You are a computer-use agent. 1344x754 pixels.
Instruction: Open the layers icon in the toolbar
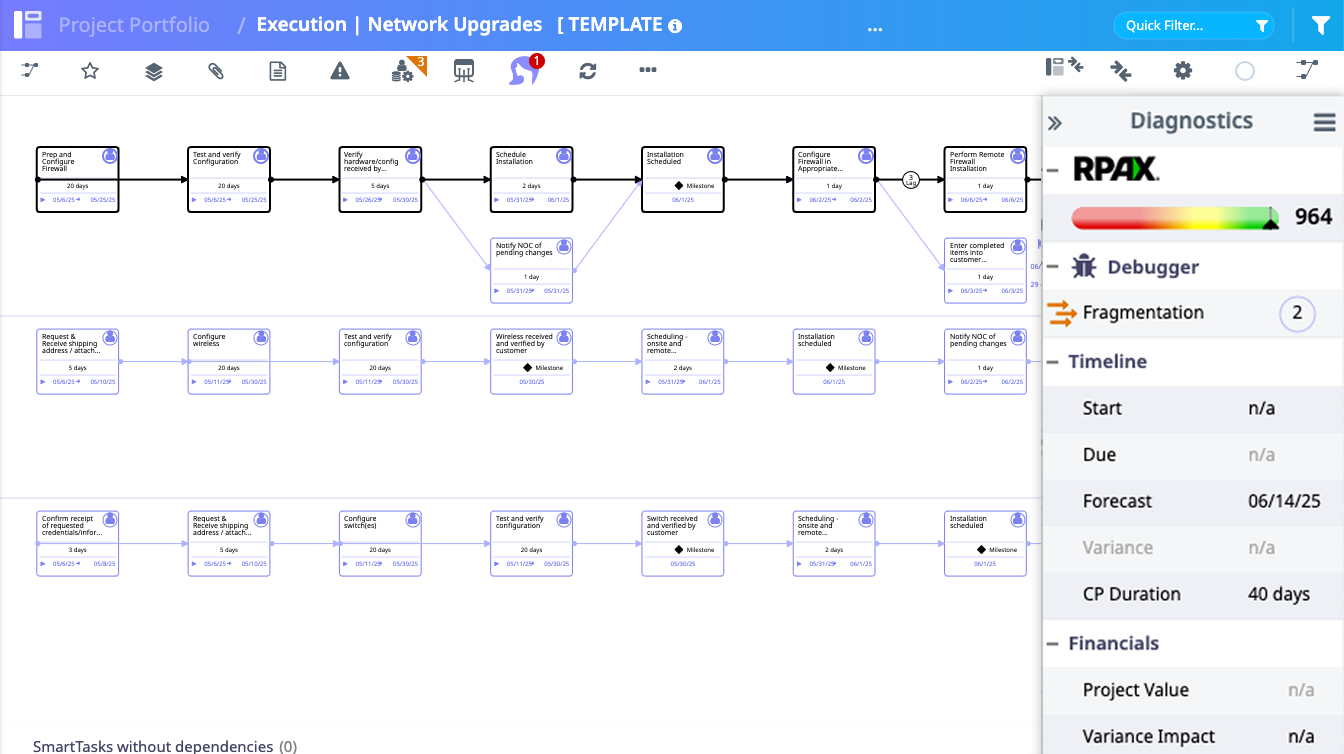[153, 70]
